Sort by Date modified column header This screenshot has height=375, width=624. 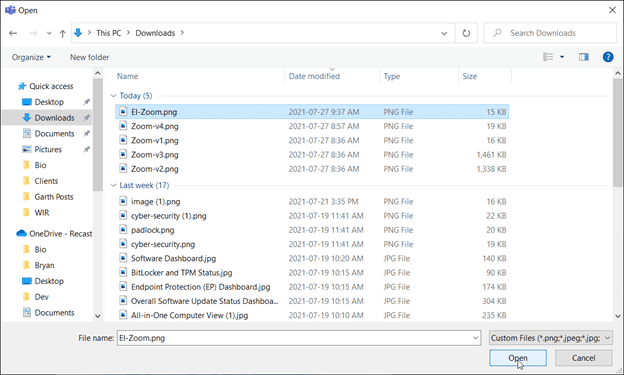[x=314, y=76]
